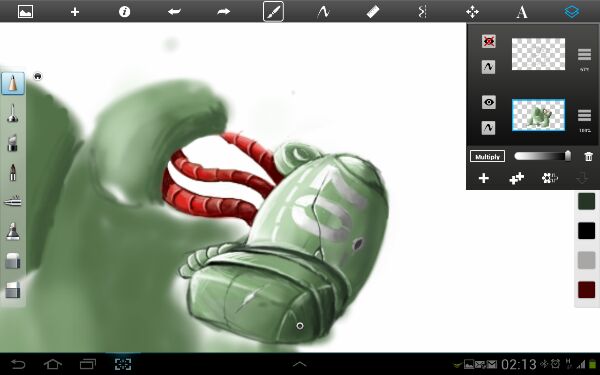Viewport: 600px width, 375px height.
Task: Pick the dark red color swatch
Action: [586, 290]
